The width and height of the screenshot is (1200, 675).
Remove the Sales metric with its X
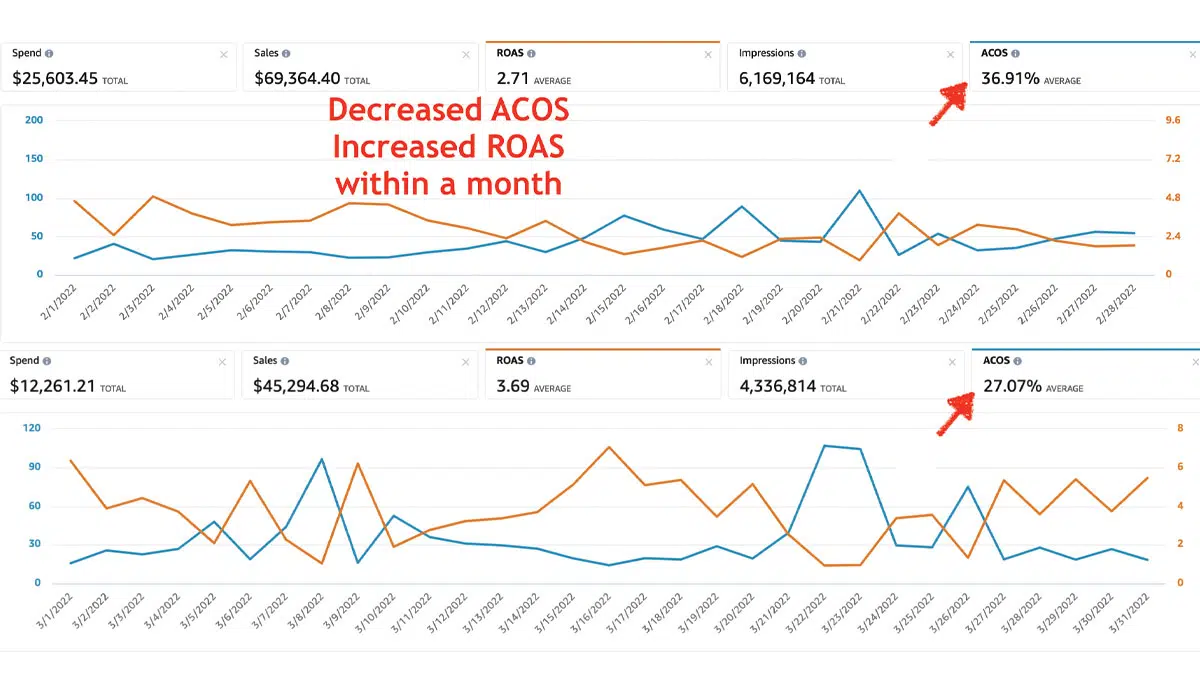(x=465, y=54)
